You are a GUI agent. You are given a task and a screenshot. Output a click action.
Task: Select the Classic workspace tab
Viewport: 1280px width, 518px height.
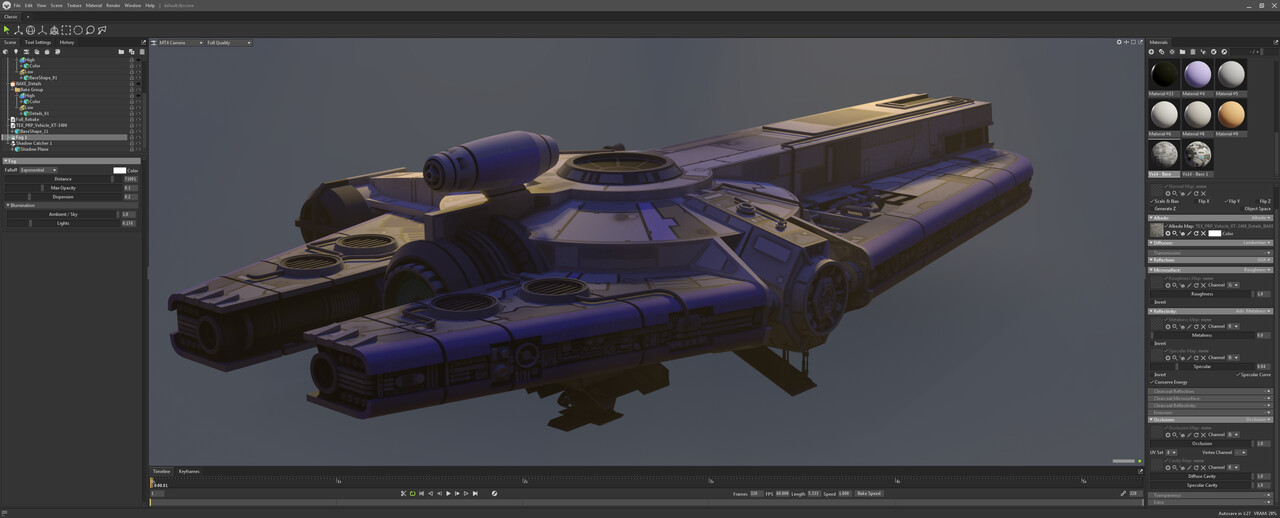tap(10, 17)
